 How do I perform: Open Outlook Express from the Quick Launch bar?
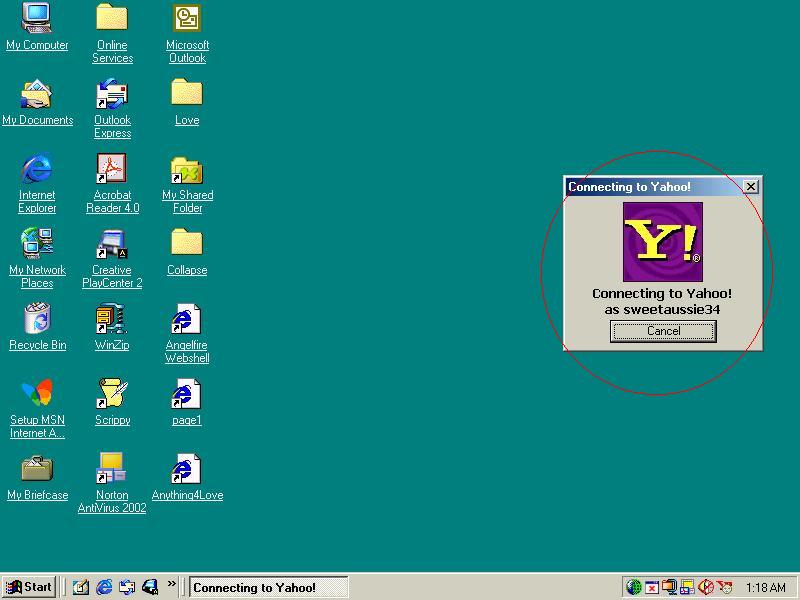click(x=127, y=587)
